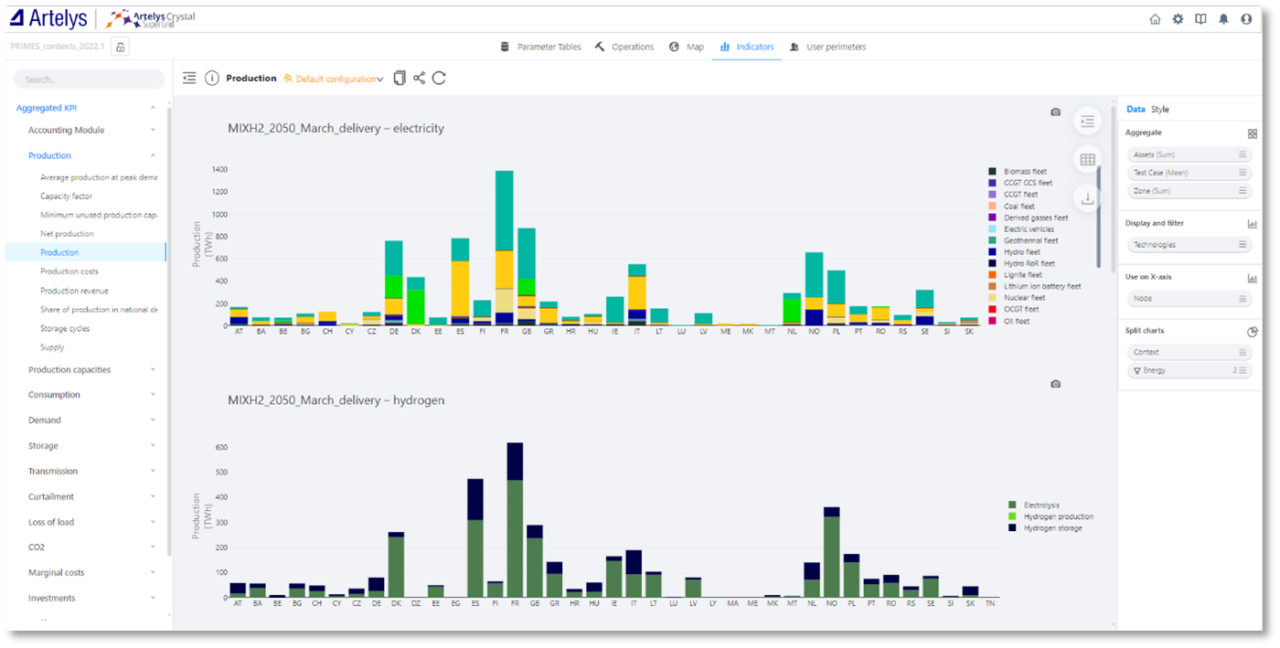Click the pie chart icon beside Split charts
Screen dimensions: 1280x648
point(1252,331)
